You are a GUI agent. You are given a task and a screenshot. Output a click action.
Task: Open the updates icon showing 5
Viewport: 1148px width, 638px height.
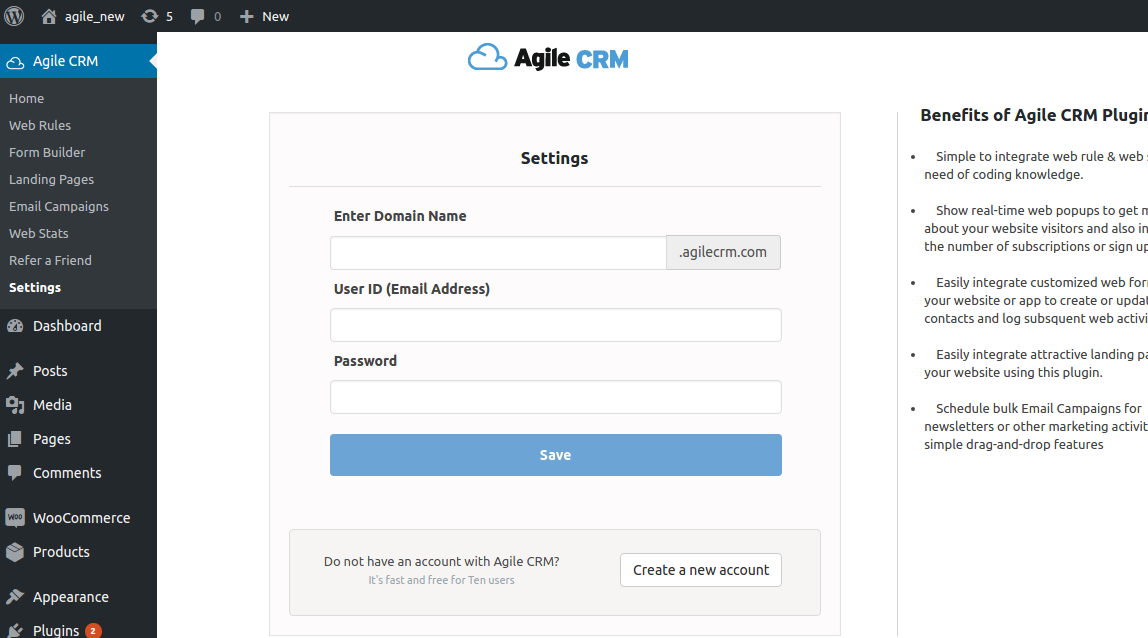[x=149, y=16]
